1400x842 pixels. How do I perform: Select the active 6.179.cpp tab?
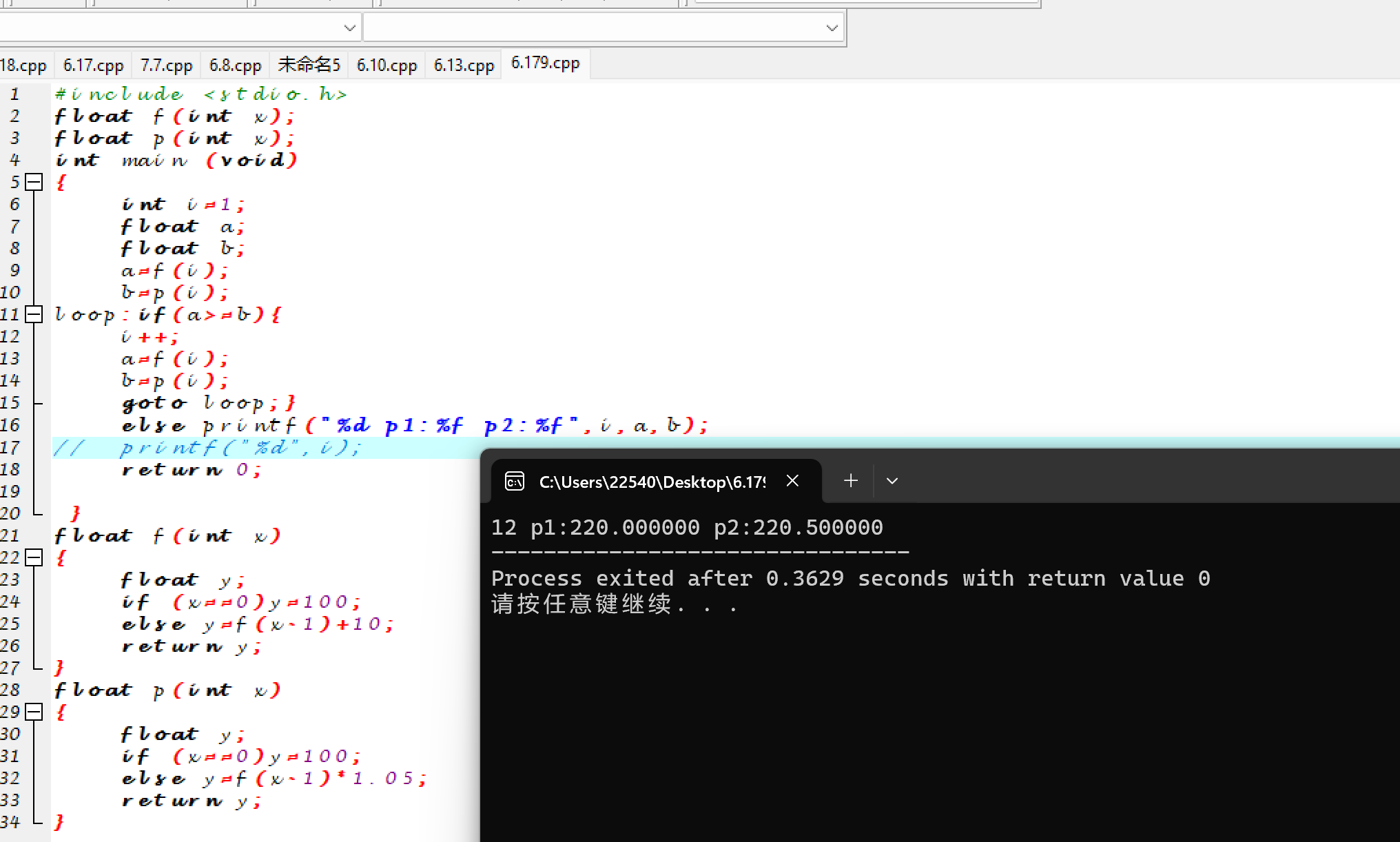pyautogui.click(x=545, y=63)
